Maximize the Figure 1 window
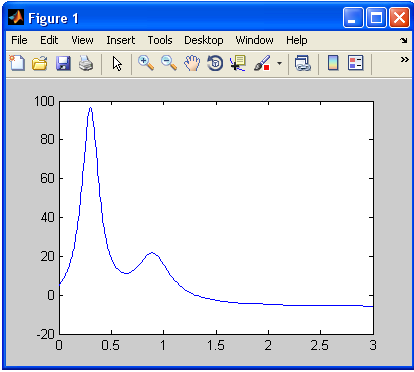The width and height of the screenshot is (414, 372). tap(376, 18)
